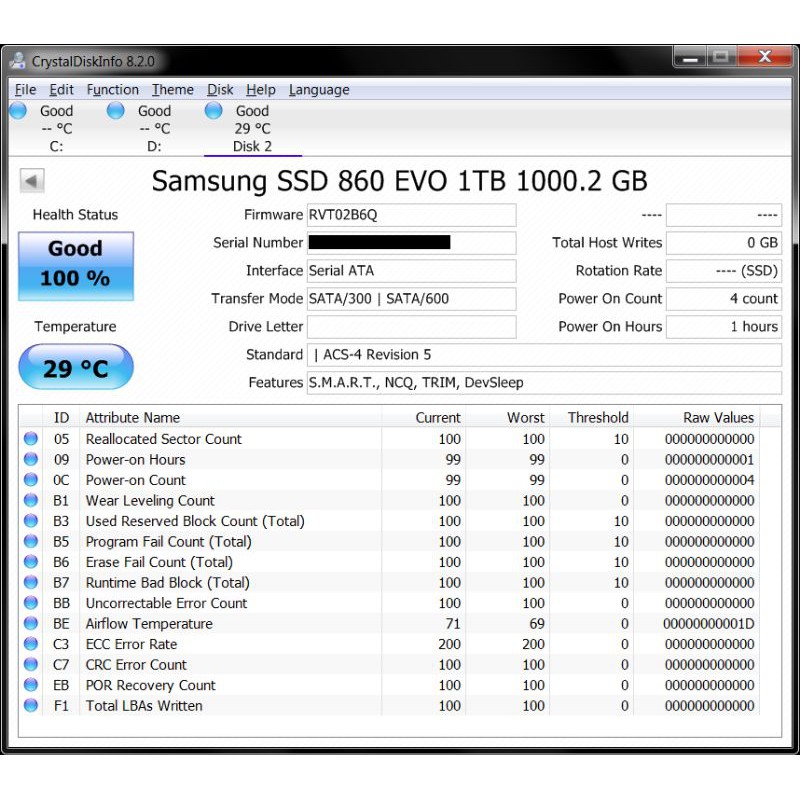Image resolution: width=800 pixels, height=800 pixels.
Task: Select the Disk 2 status orb
Action: [x=214, y=111]
